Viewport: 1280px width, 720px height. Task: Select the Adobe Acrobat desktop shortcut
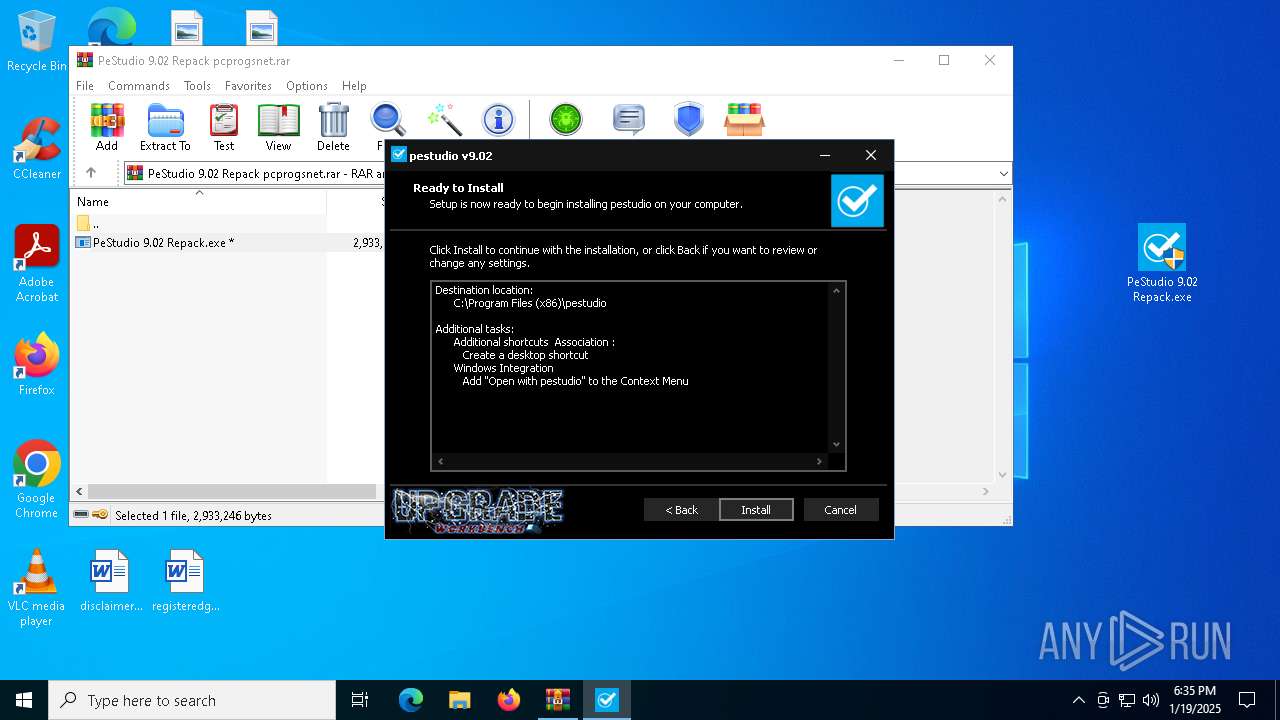(36, 264)
